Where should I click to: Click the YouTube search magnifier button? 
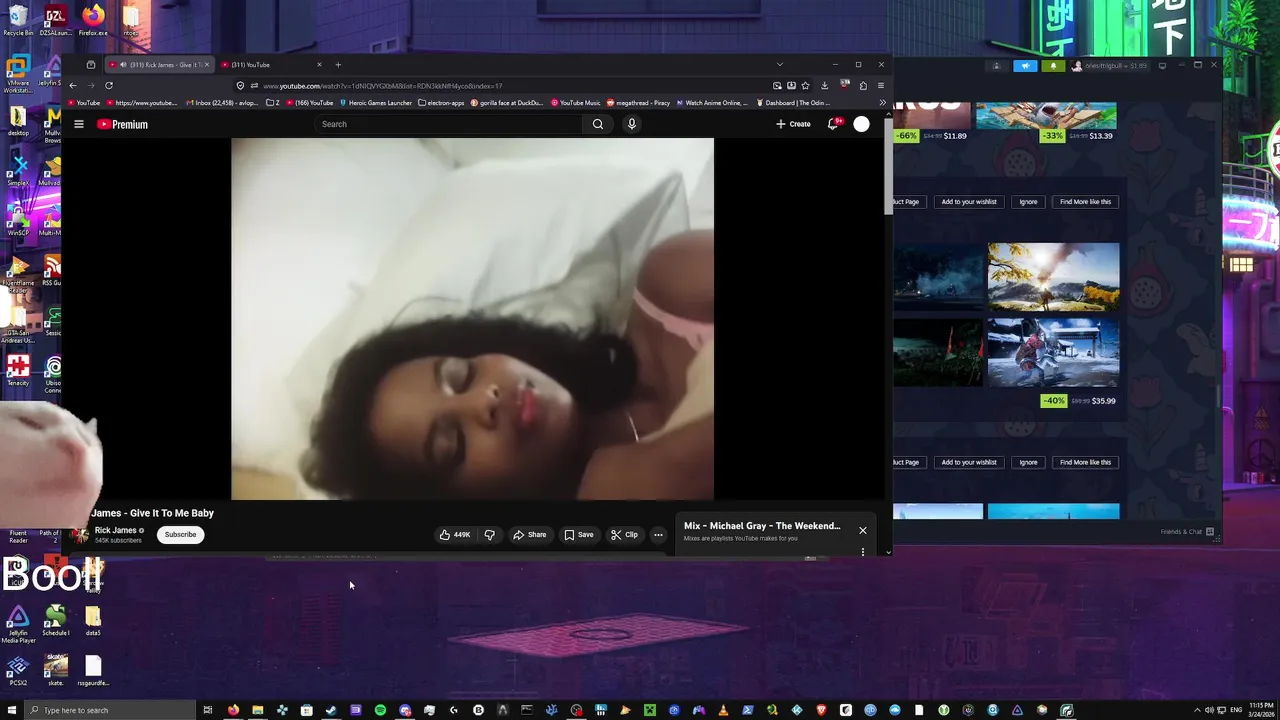coord(598,124)
